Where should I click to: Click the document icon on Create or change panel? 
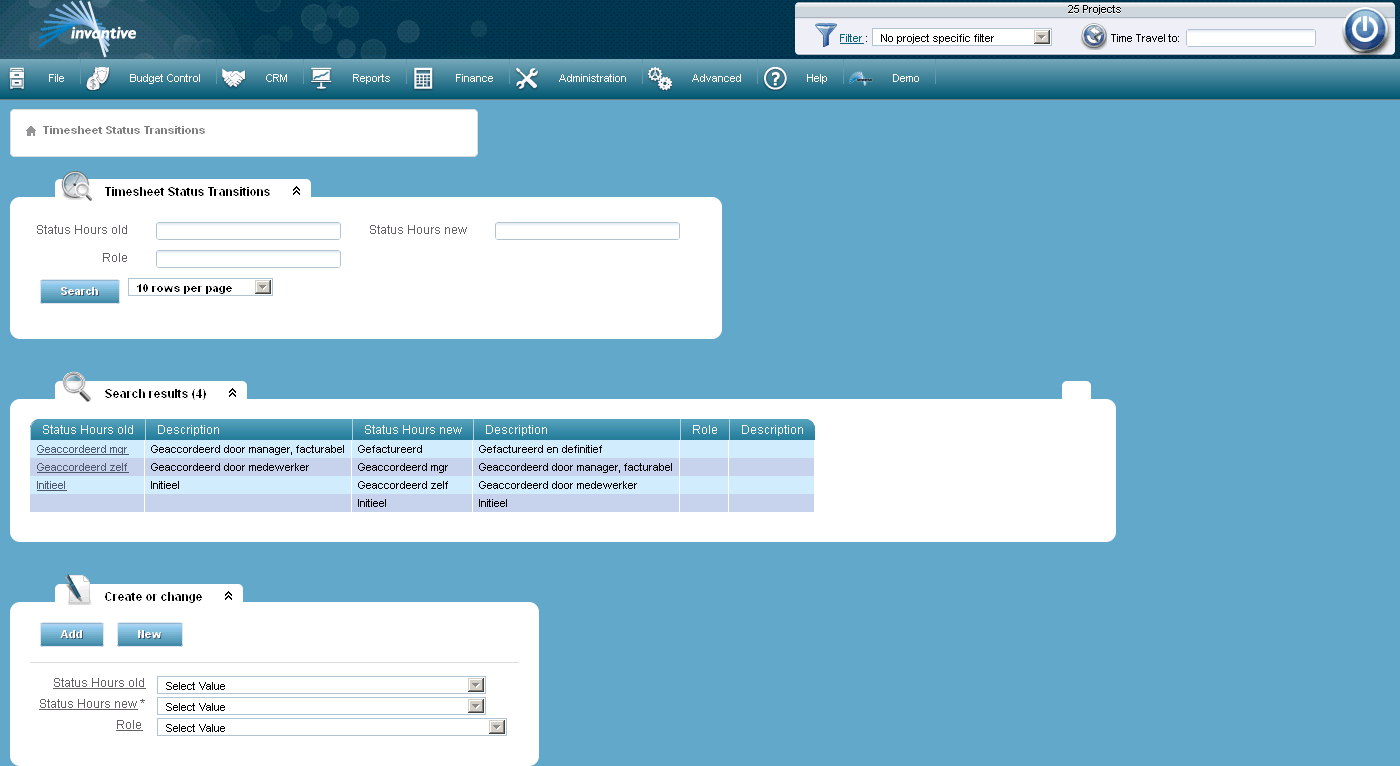pos(75,591)
